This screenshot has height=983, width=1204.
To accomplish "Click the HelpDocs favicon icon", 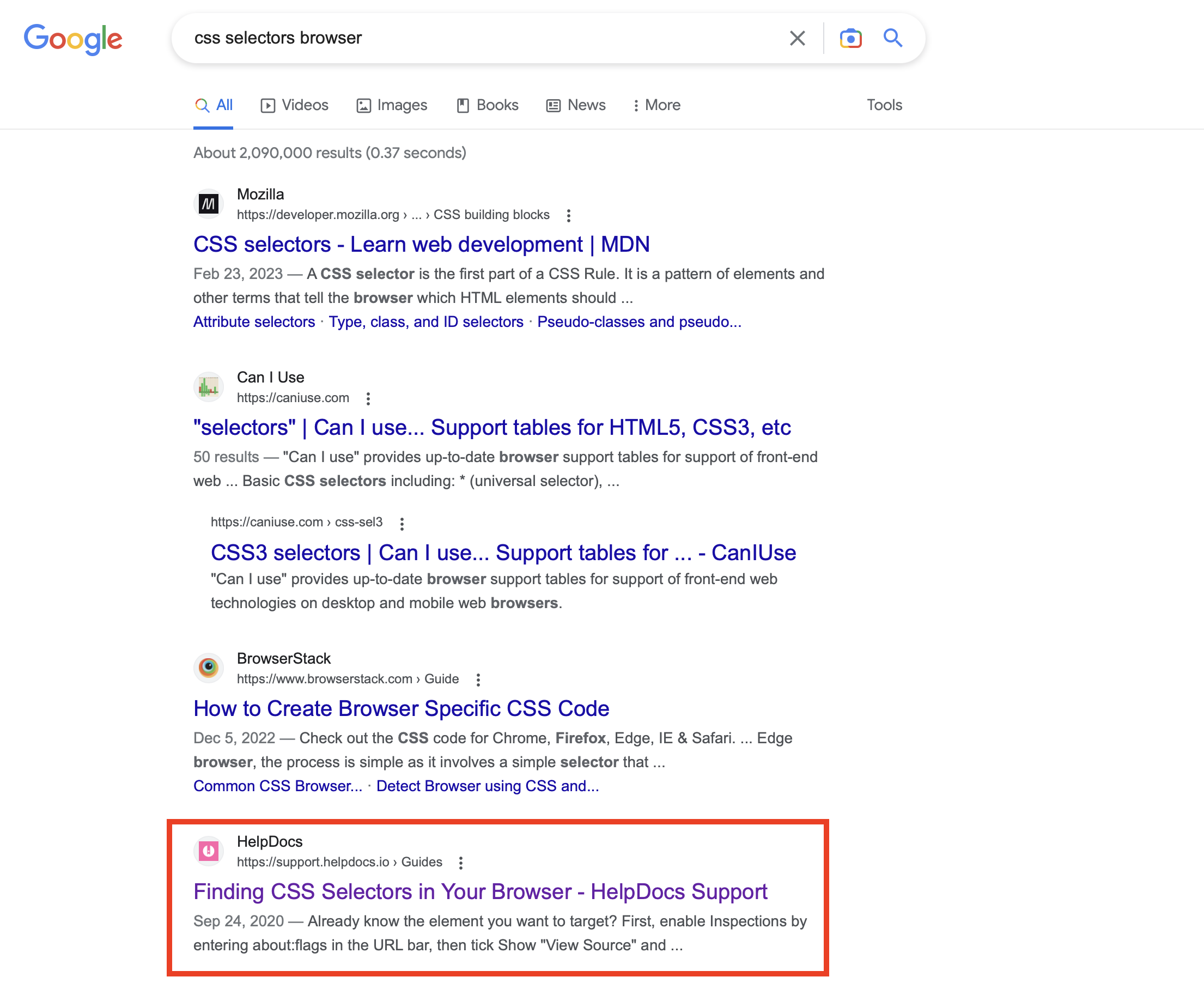I will (208, 851).
